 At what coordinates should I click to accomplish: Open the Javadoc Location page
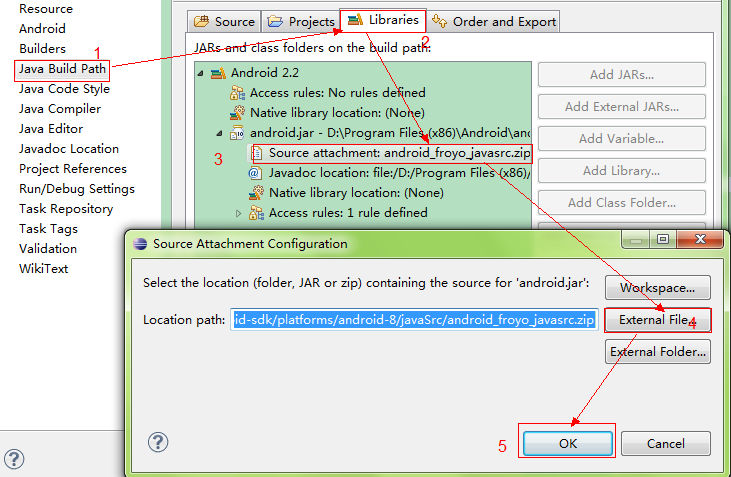tap(69, 149)
